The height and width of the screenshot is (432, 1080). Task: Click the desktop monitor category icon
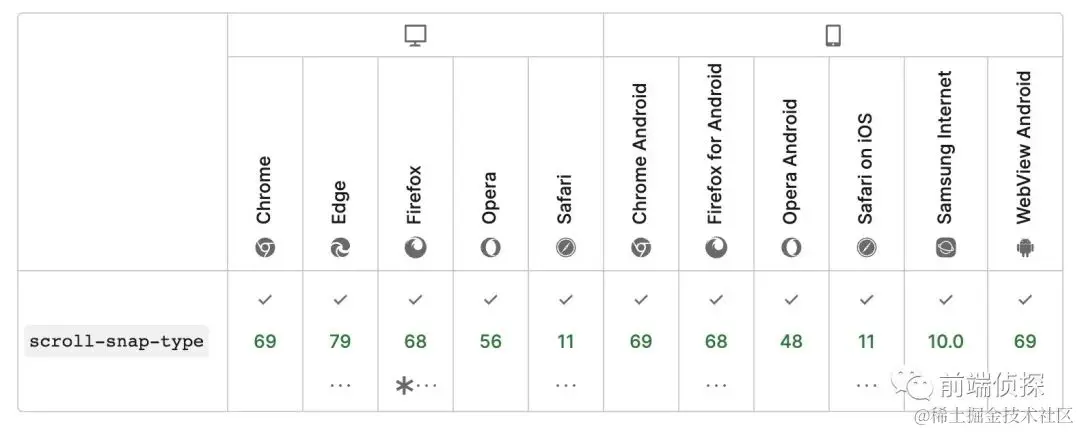(415, 36)
